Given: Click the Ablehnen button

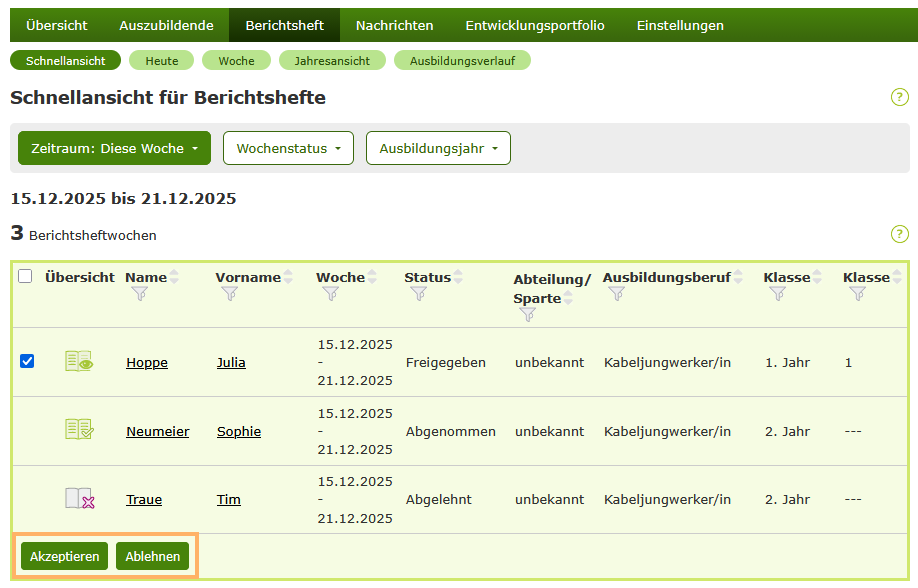Looking at the screenshot, I should click(152, 556).
